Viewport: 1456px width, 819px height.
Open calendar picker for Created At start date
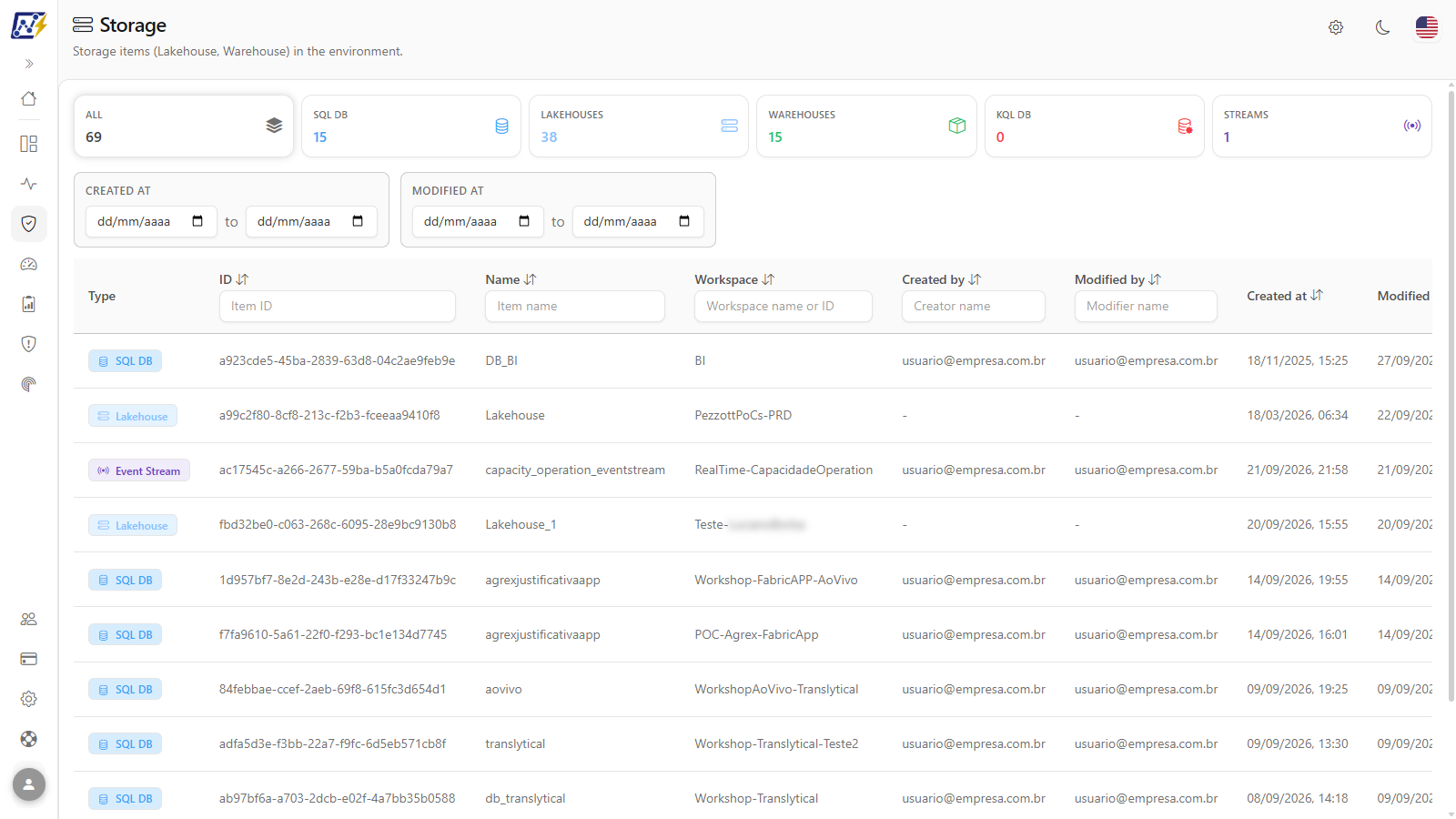(197, 221)
